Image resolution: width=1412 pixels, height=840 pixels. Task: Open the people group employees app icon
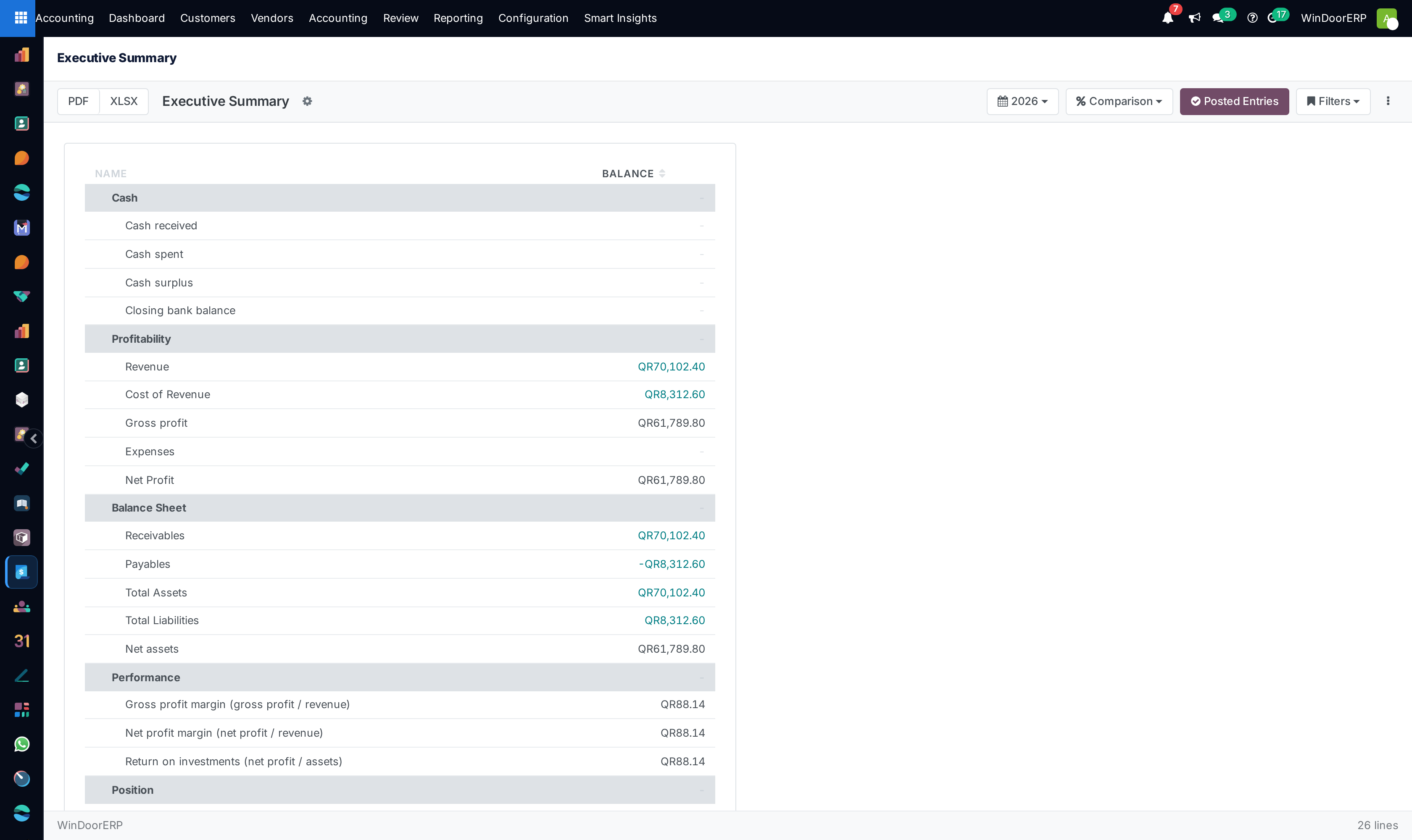(21, 607)
